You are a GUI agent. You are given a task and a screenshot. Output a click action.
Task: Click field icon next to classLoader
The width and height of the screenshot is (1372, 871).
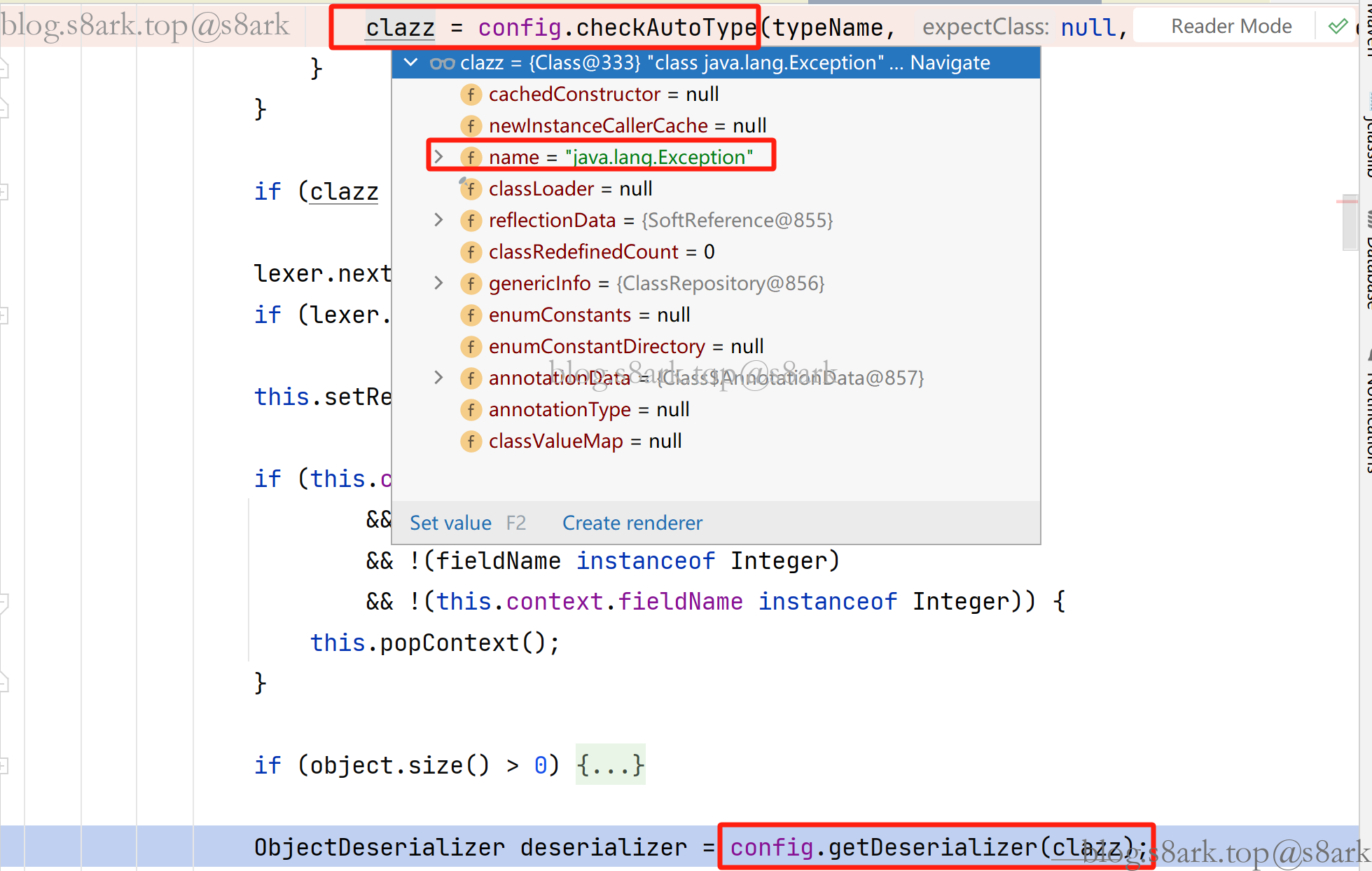[x=471, y=189]
